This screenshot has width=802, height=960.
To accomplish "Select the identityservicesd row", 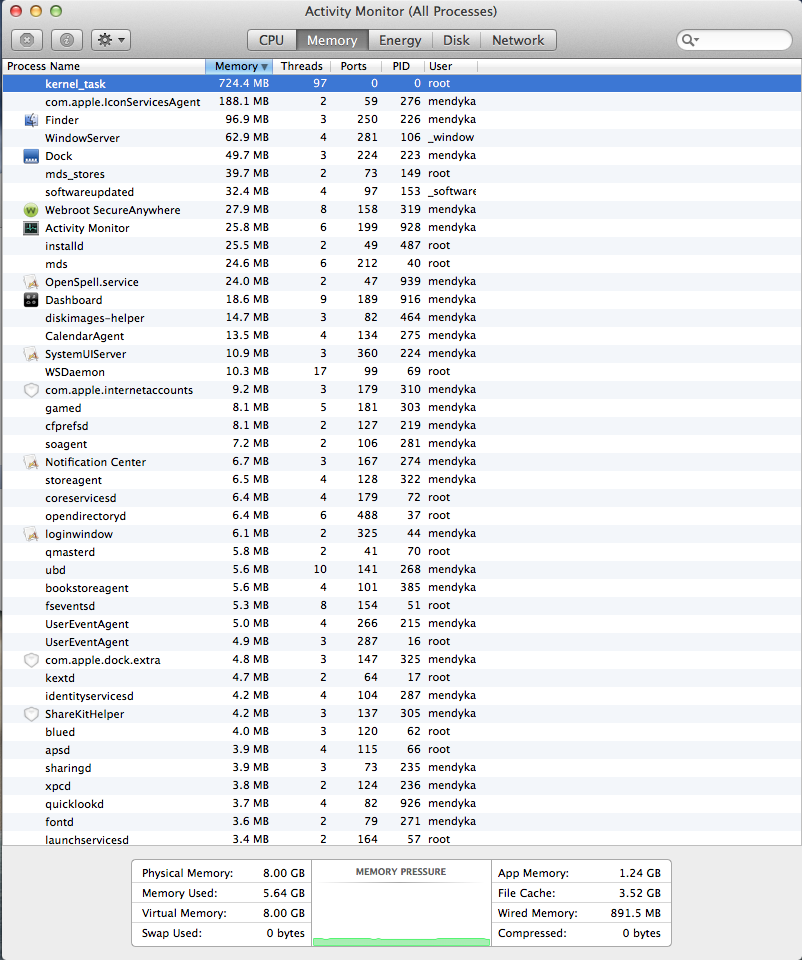I will tap(402, 696).
